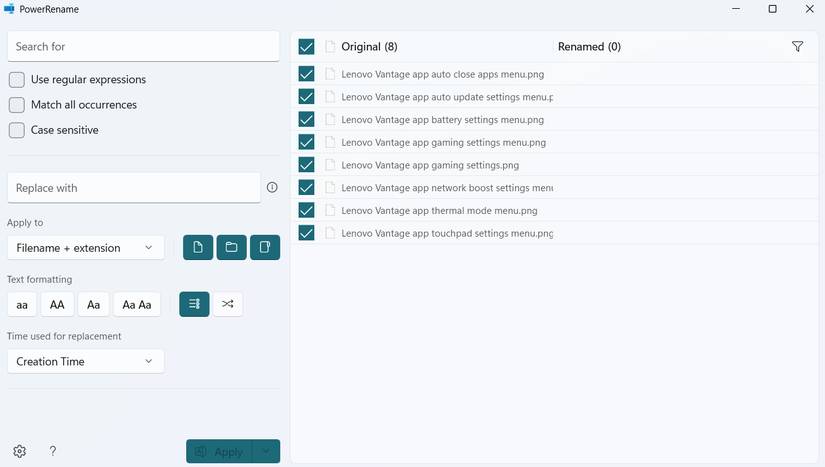Maximize the PowerRename window
Image resolution: width=825 pixels, height=467 pixels.
[772, 9]
